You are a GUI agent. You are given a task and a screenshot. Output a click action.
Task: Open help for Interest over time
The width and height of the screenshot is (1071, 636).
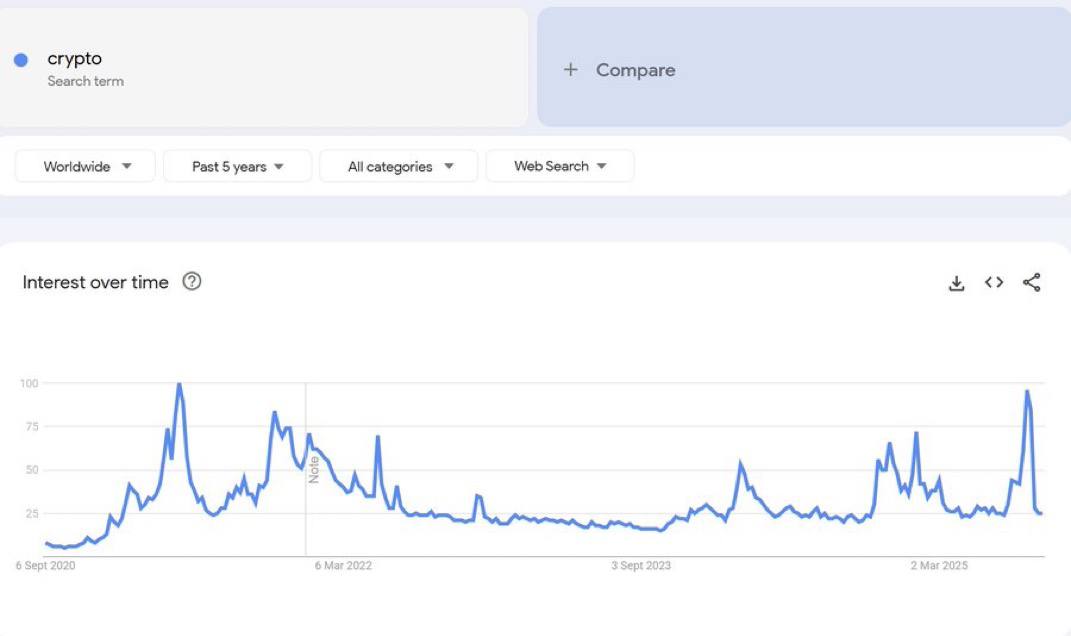click(x=192, y=281)
